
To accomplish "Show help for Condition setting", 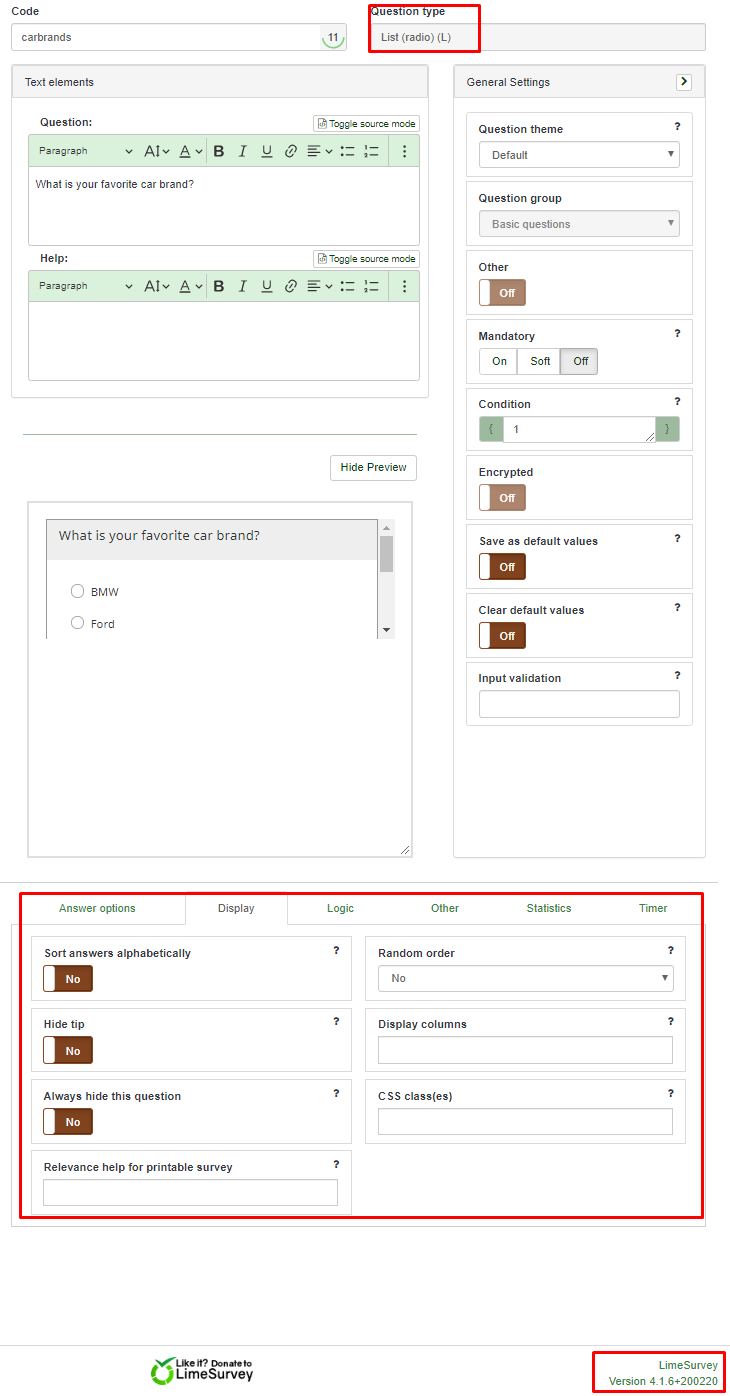I will click(x=677, y=402).
